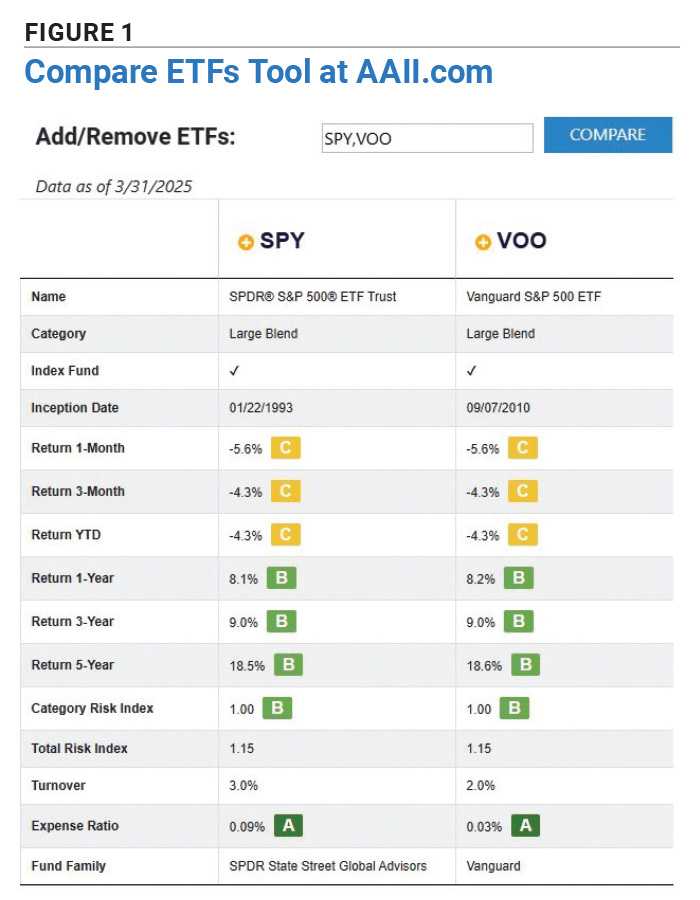
Task: Click the orange plus icon beside SPY
Action: [245, 240]
